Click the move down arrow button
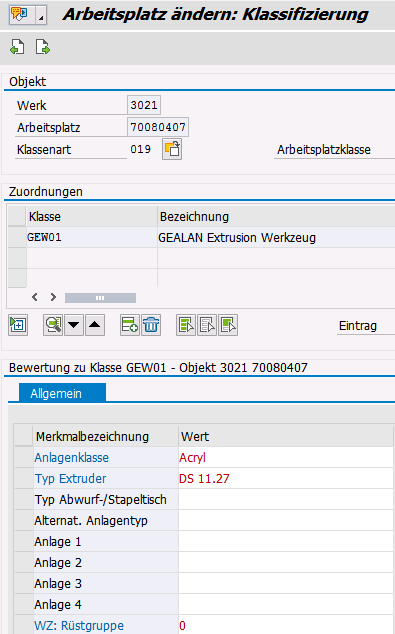The height and width of the screenshot is (634, 395). (74, 325)
